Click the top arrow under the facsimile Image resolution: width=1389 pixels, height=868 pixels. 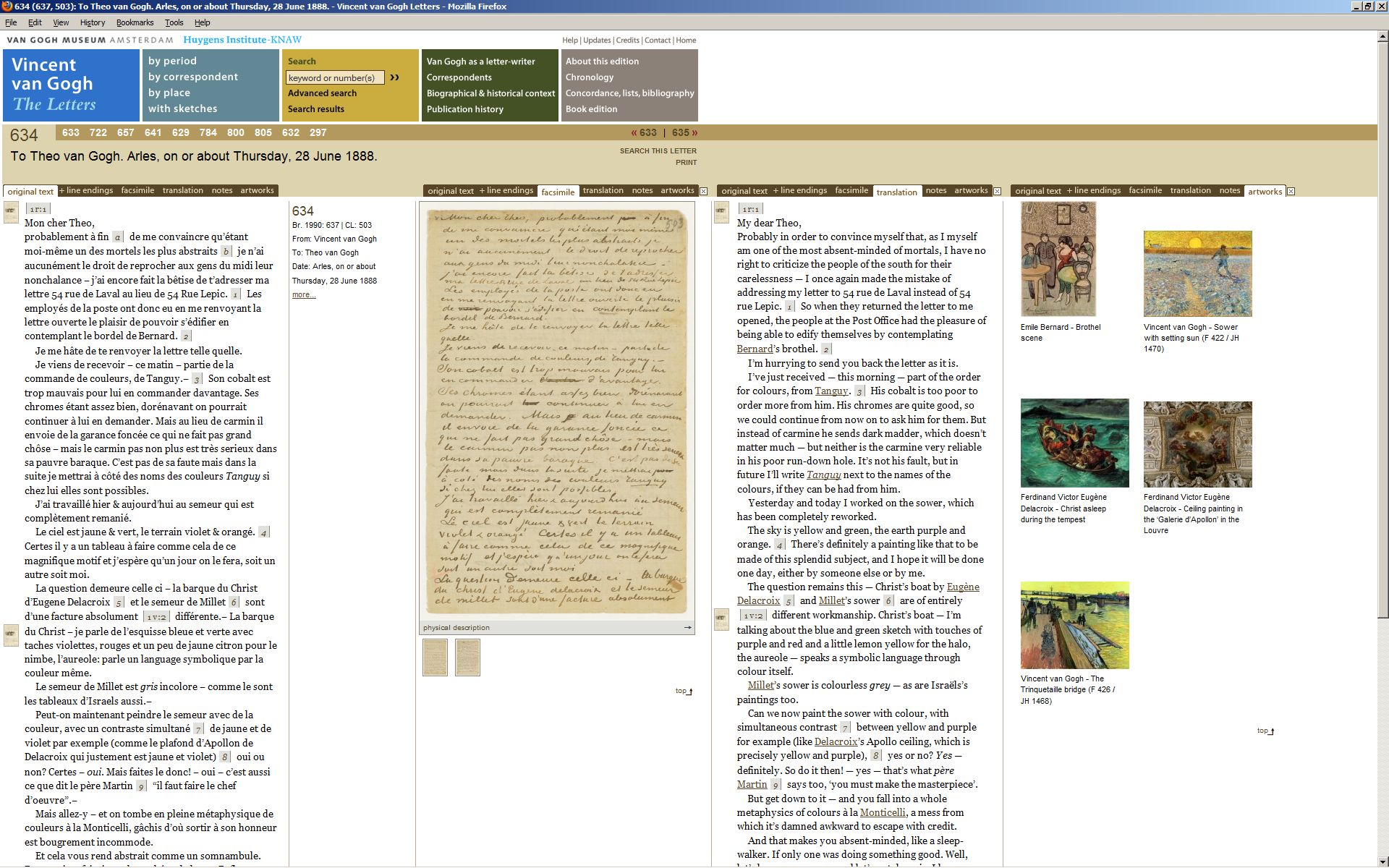click(684, 691)
